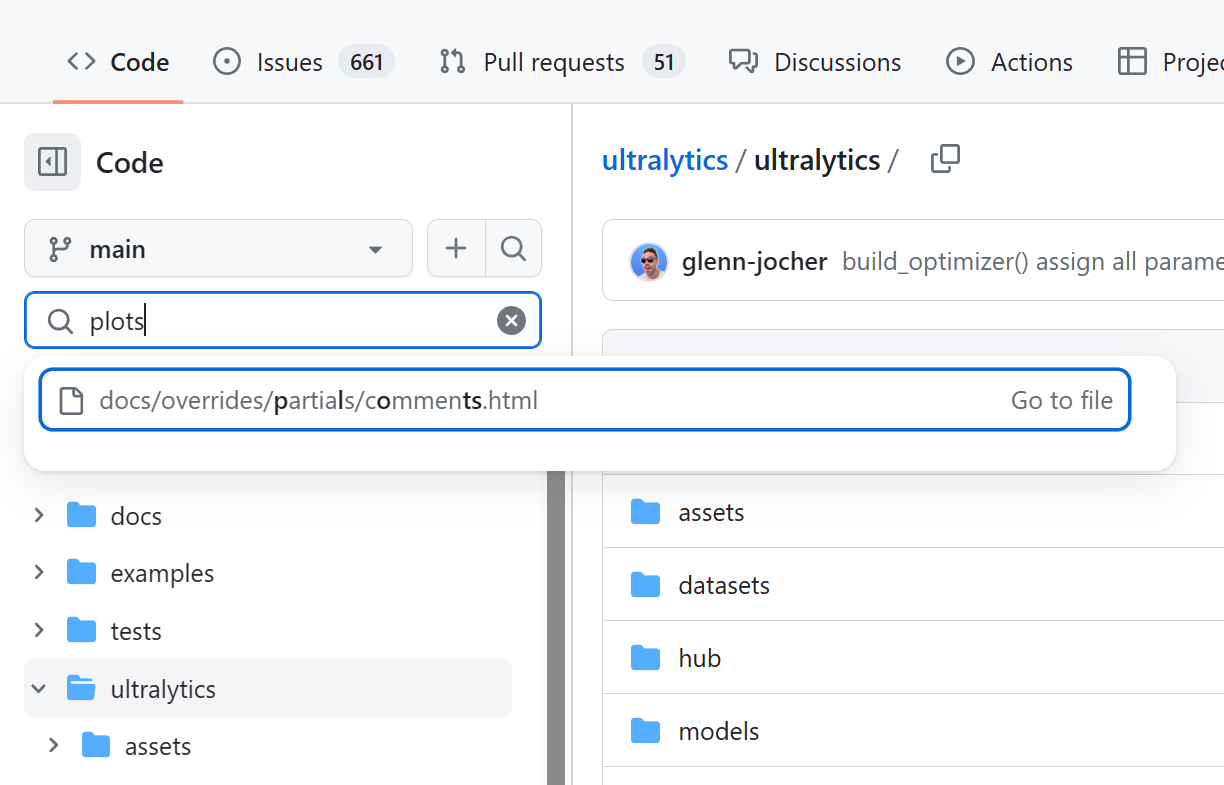Click the add file plus icon

coord(456,248)
